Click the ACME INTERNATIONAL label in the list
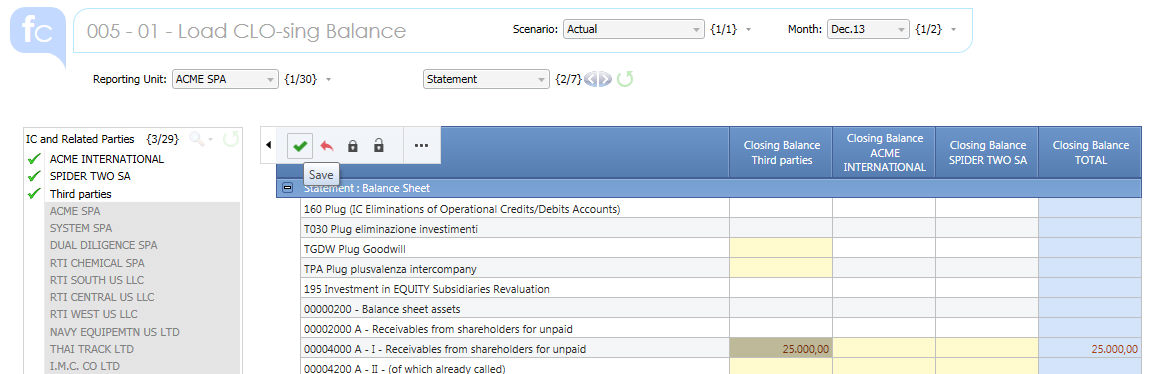Viewport: 1153px width, 374px height. (x=107, y=159)
